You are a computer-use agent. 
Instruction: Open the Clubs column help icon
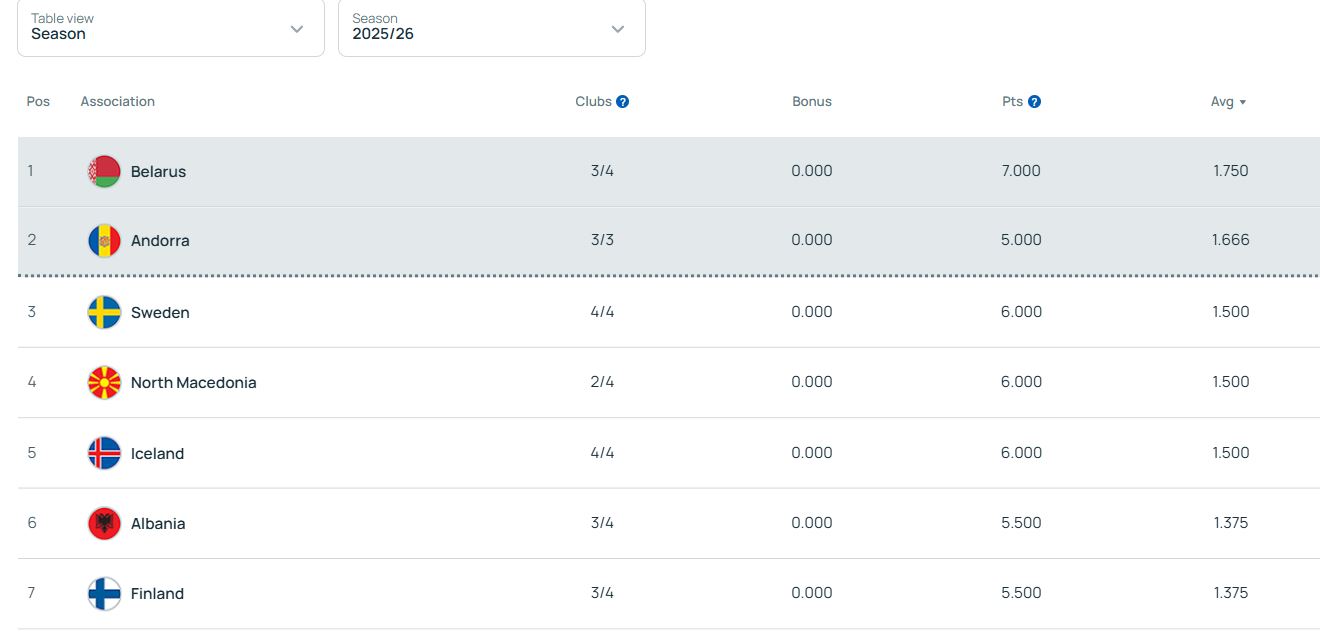pos(623,102)
